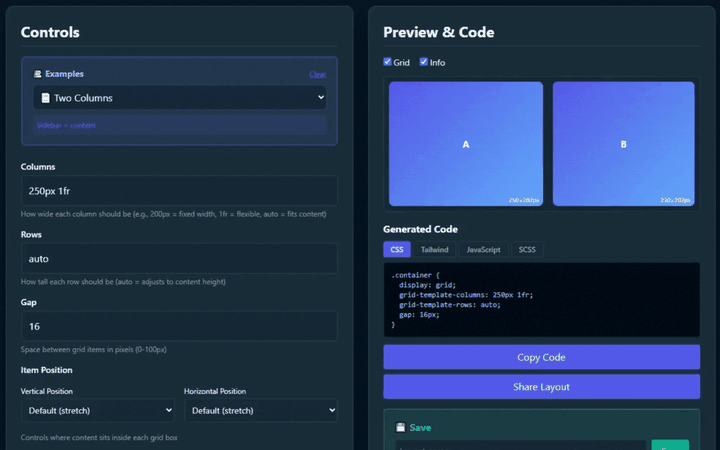Click the 'Sidebar + content' description text

[x=66, y=125]
